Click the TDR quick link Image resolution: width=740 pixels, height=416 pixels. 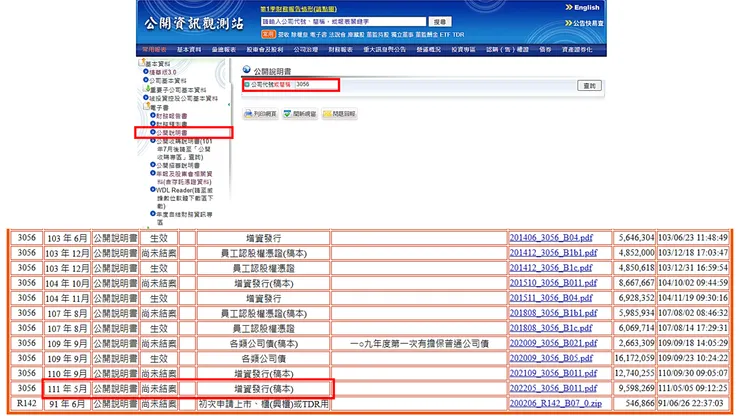click(458, 34)
